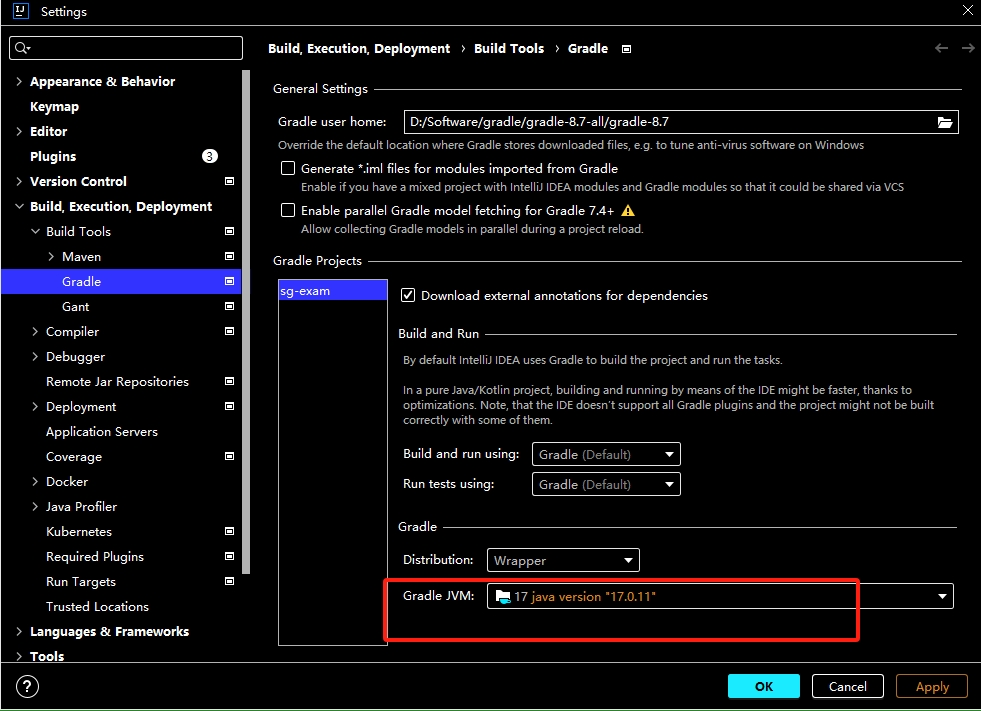Expand the Debugger node

(35, 357)
